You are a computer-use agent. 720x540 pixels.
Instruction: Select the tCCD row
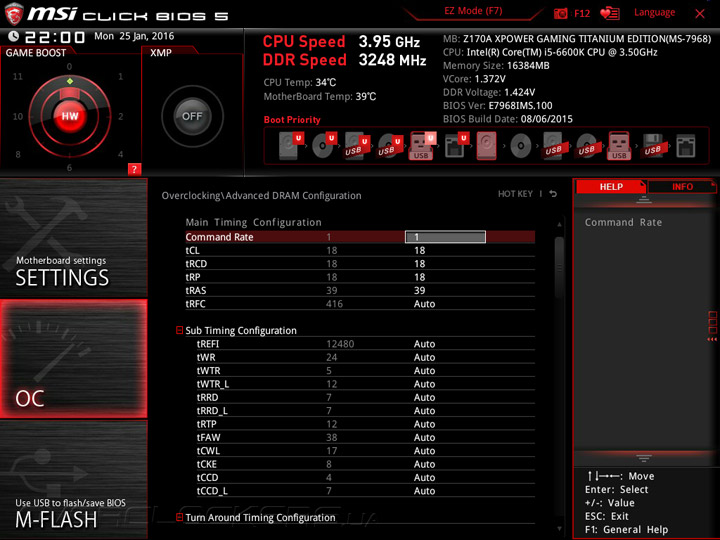click(366, 477)
